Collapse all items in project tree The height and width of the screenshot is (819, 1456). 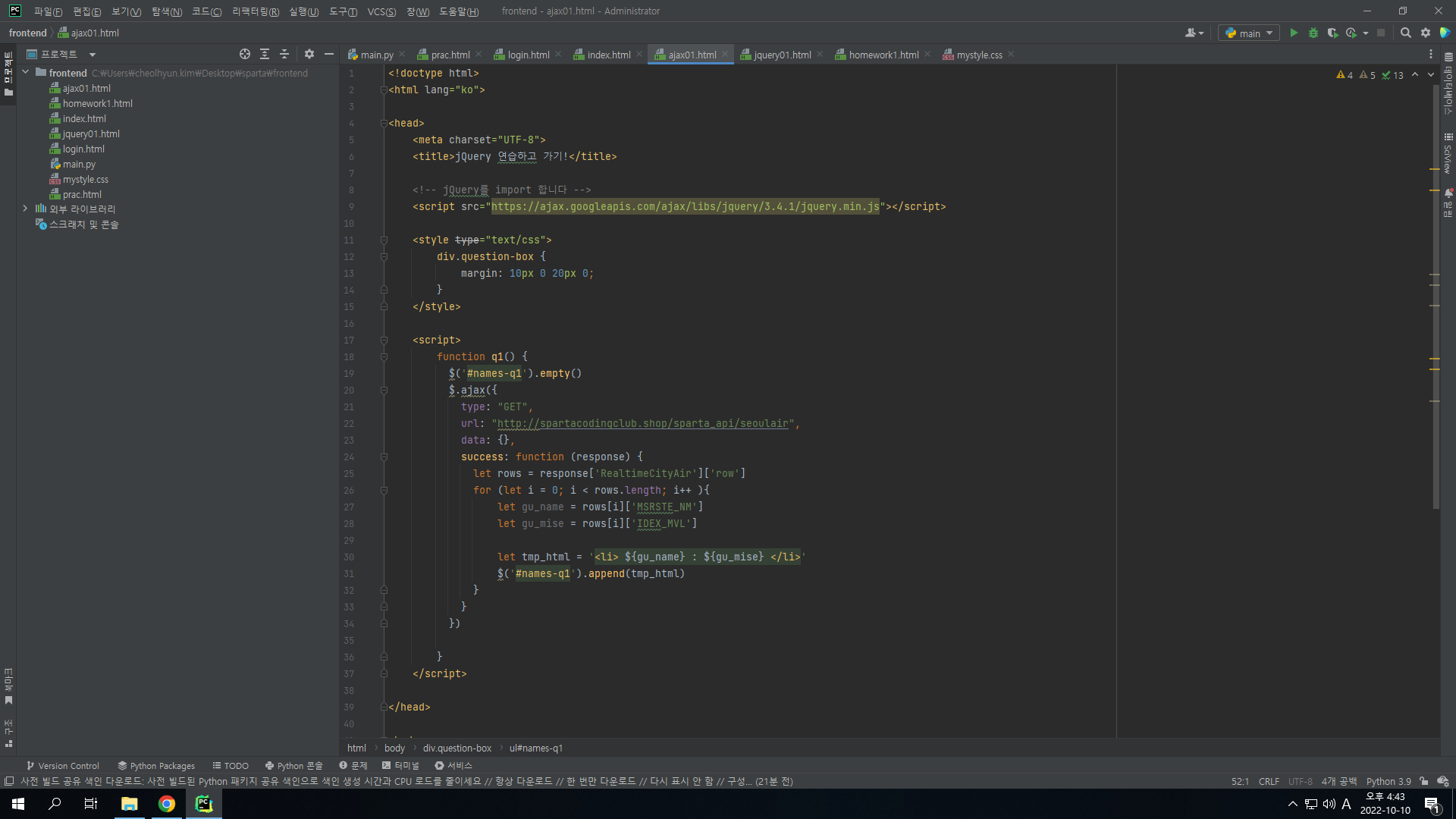click(284, 54)
